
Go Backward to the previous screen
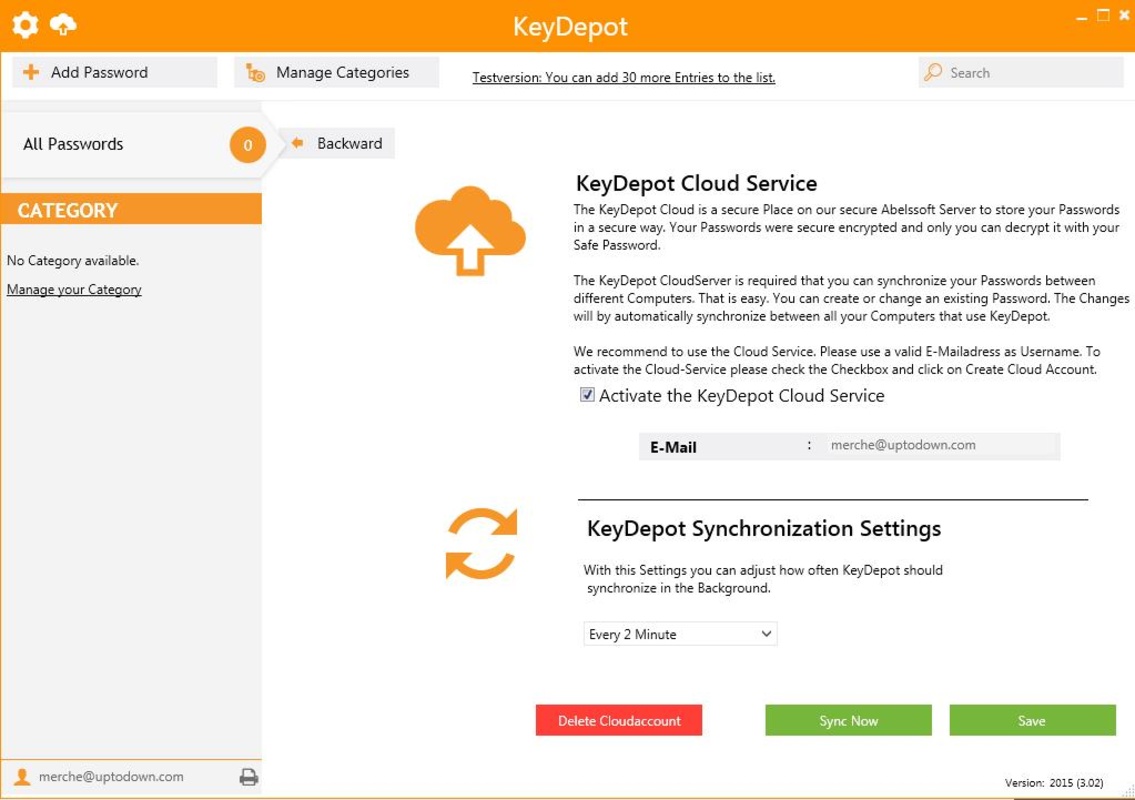[338, 143]
